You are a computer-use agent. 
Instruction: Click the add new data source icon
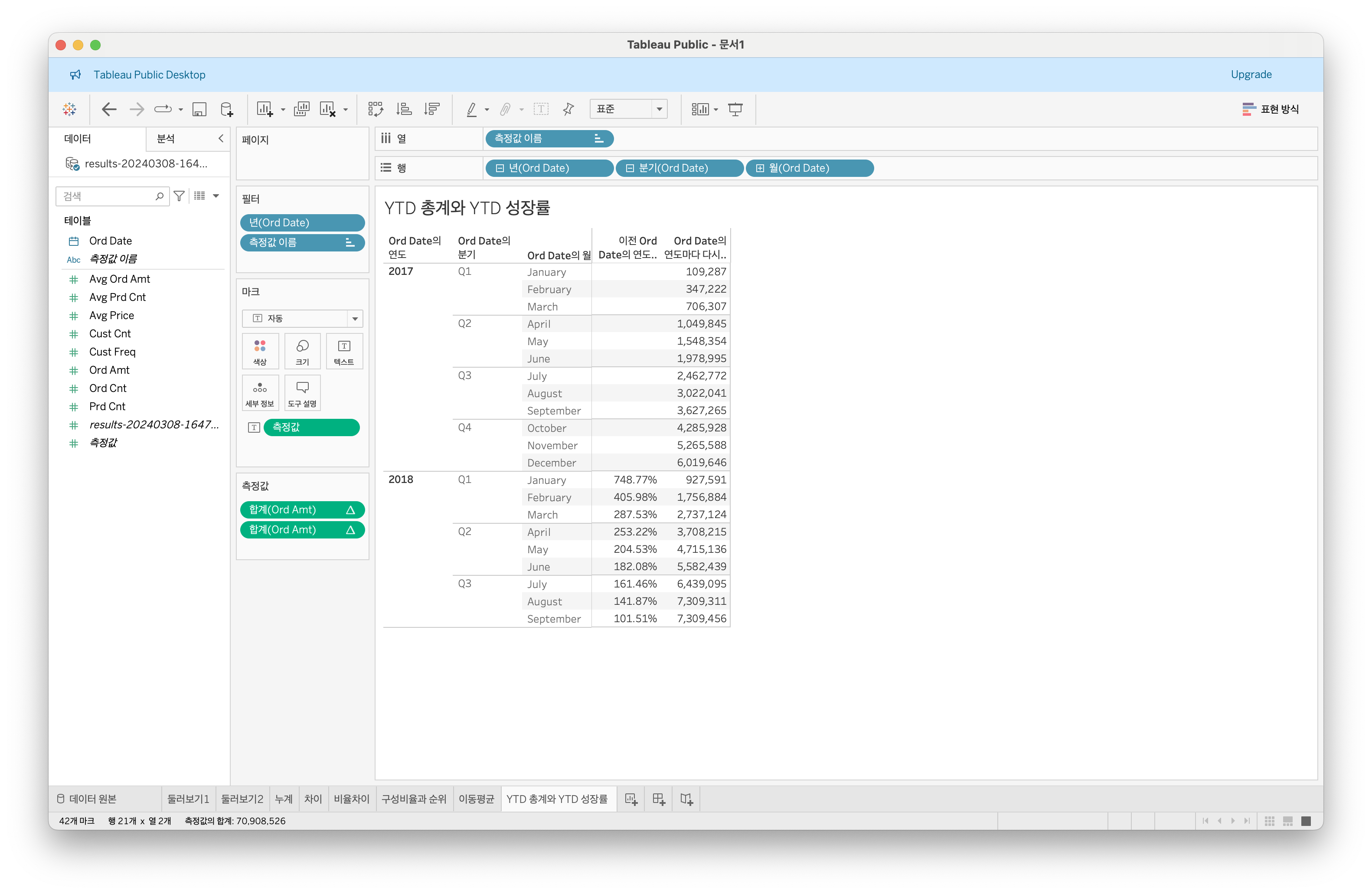(227, 110)
